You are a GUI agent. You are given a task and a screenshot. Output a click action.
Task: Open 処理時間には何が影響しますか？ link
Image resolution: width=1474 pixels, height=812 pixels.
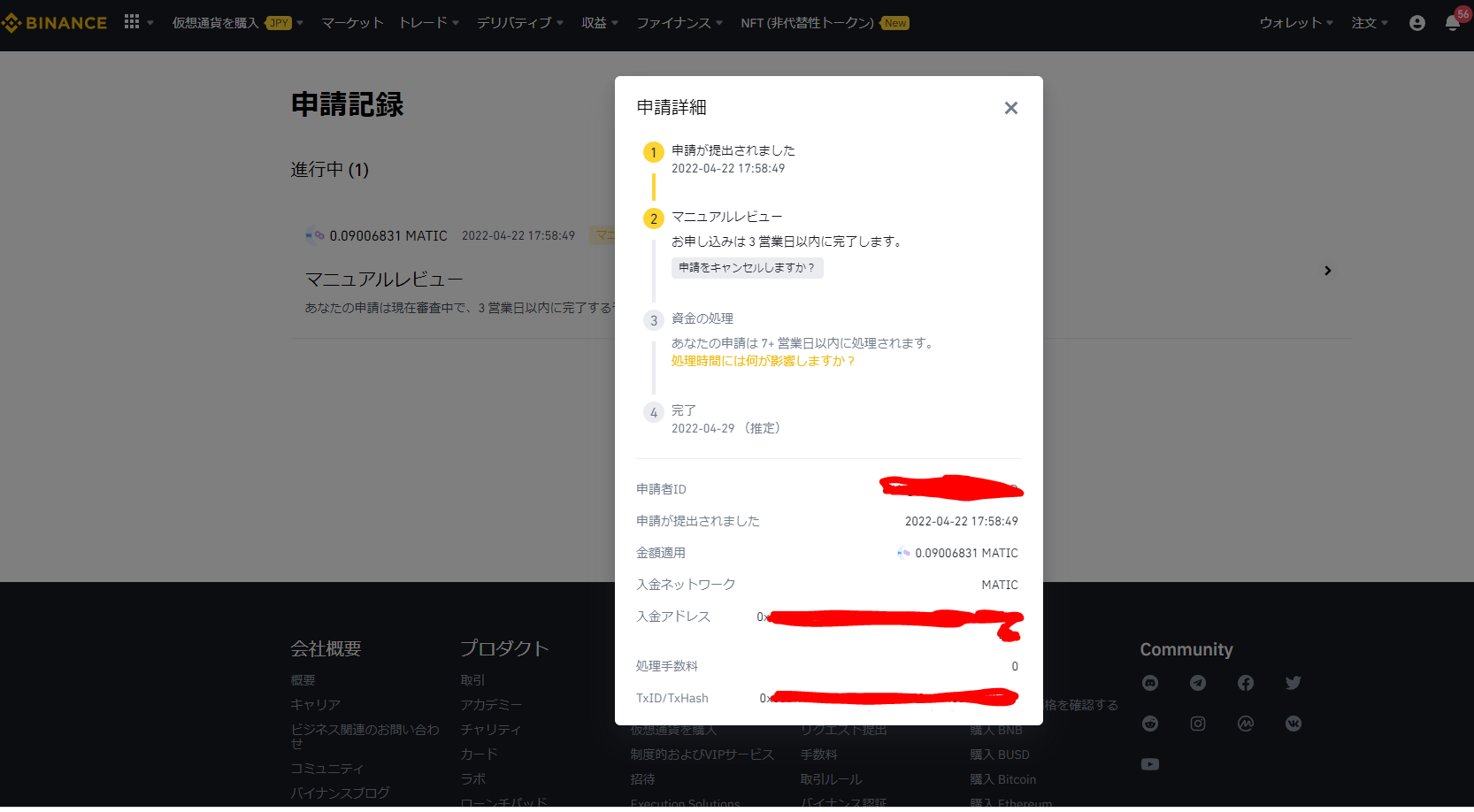point(763,361)
